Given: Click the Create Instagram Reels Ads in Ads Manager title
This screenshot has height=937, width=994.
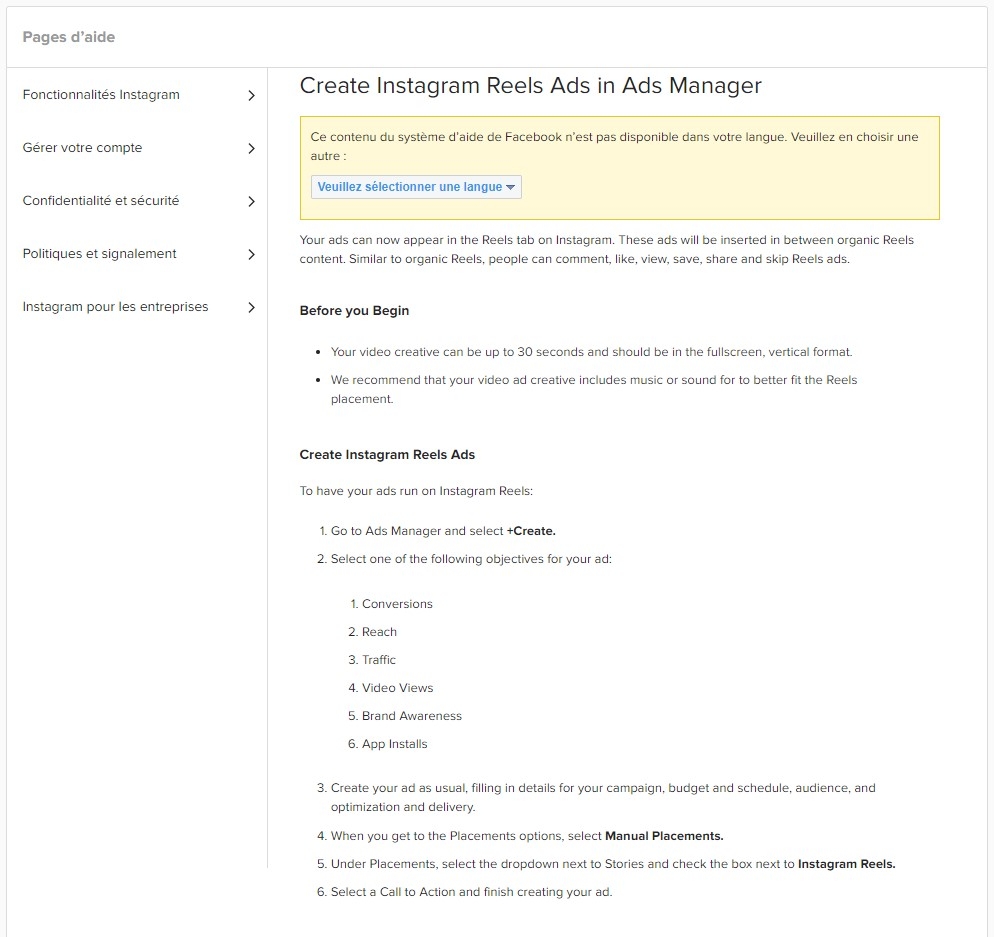Looking at the screenshot, I should click(x=530, y=86).
